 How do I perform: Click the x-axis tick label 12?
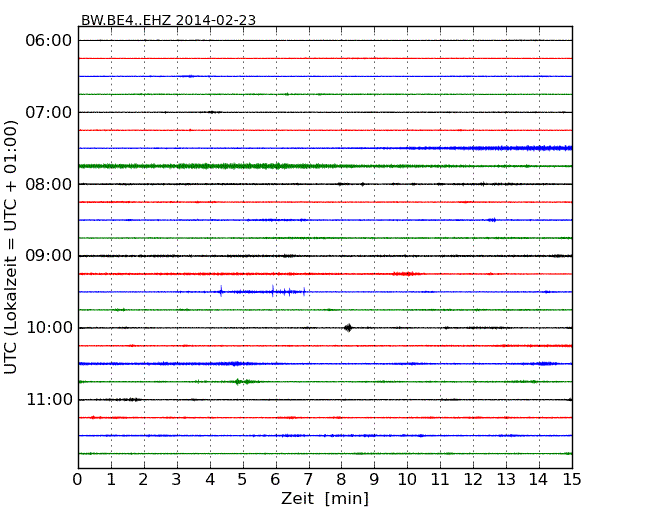click(x=473, y=479)
